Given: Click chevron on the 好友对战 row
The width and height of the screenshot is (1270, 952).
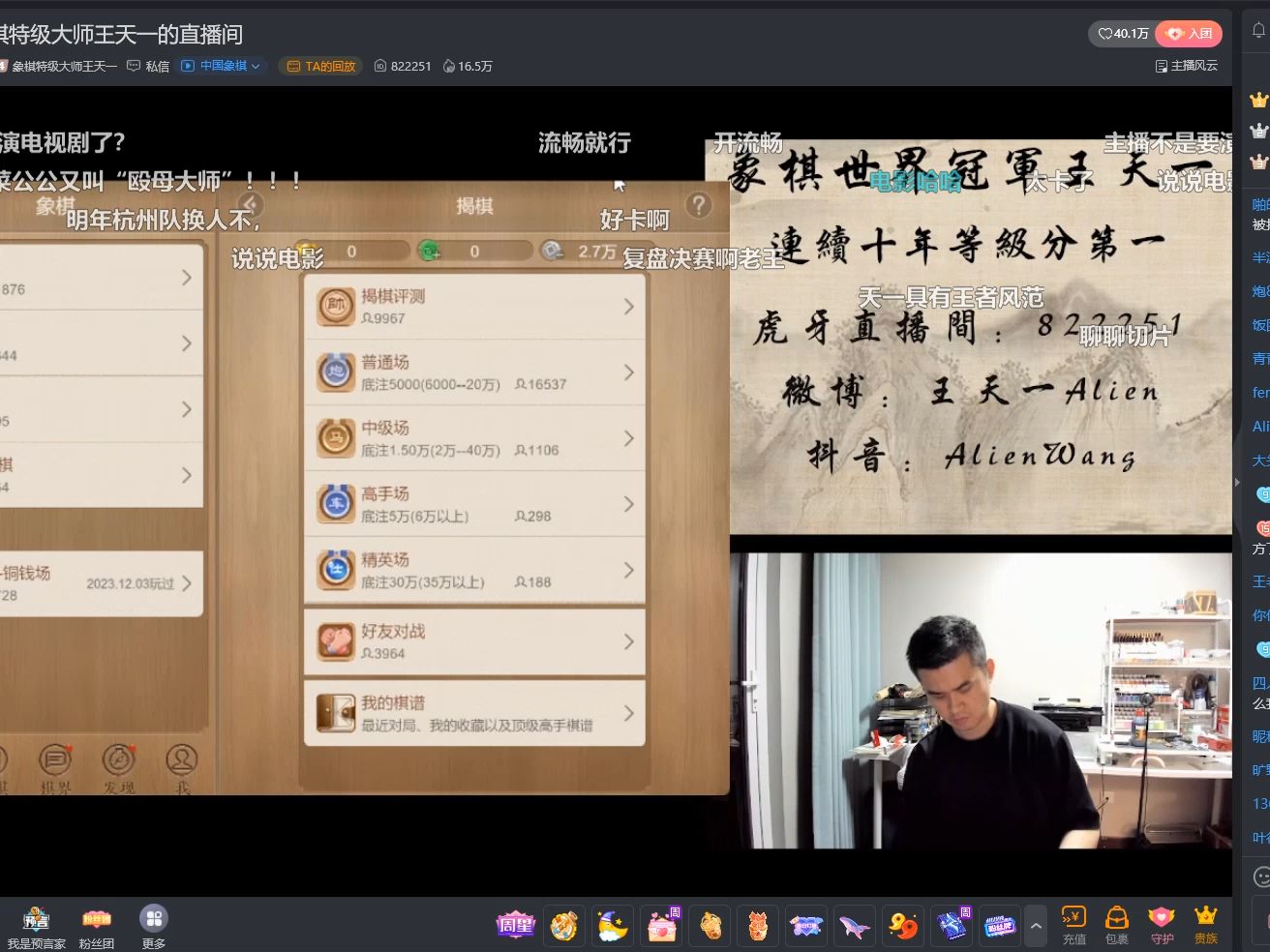Looking at the screenshot, I should pos(628,641).
